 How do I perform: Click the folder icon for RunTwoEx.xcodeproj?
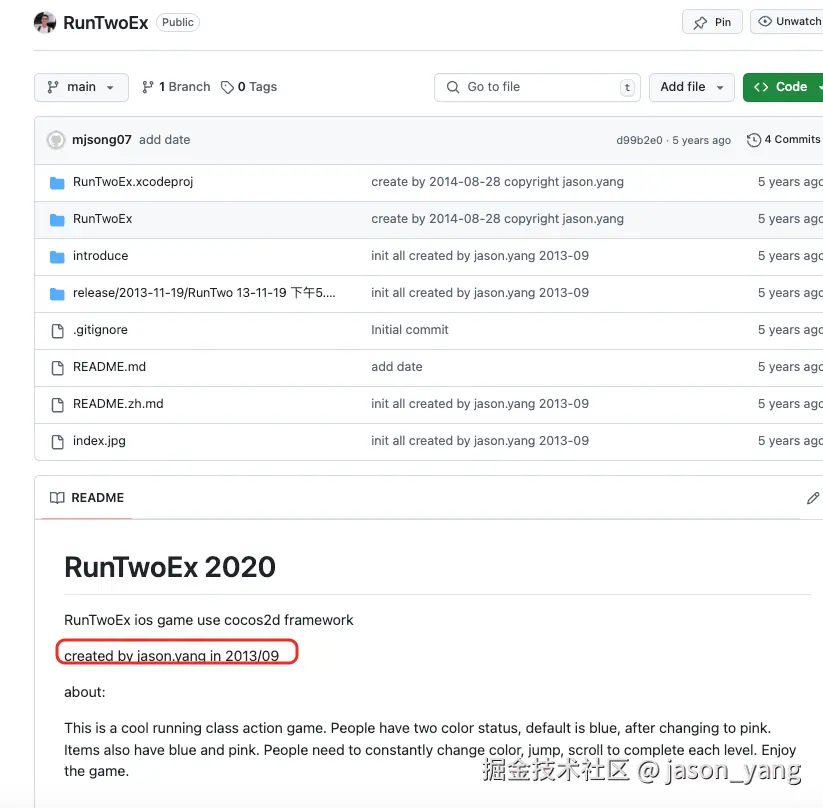tap(57, 182)
